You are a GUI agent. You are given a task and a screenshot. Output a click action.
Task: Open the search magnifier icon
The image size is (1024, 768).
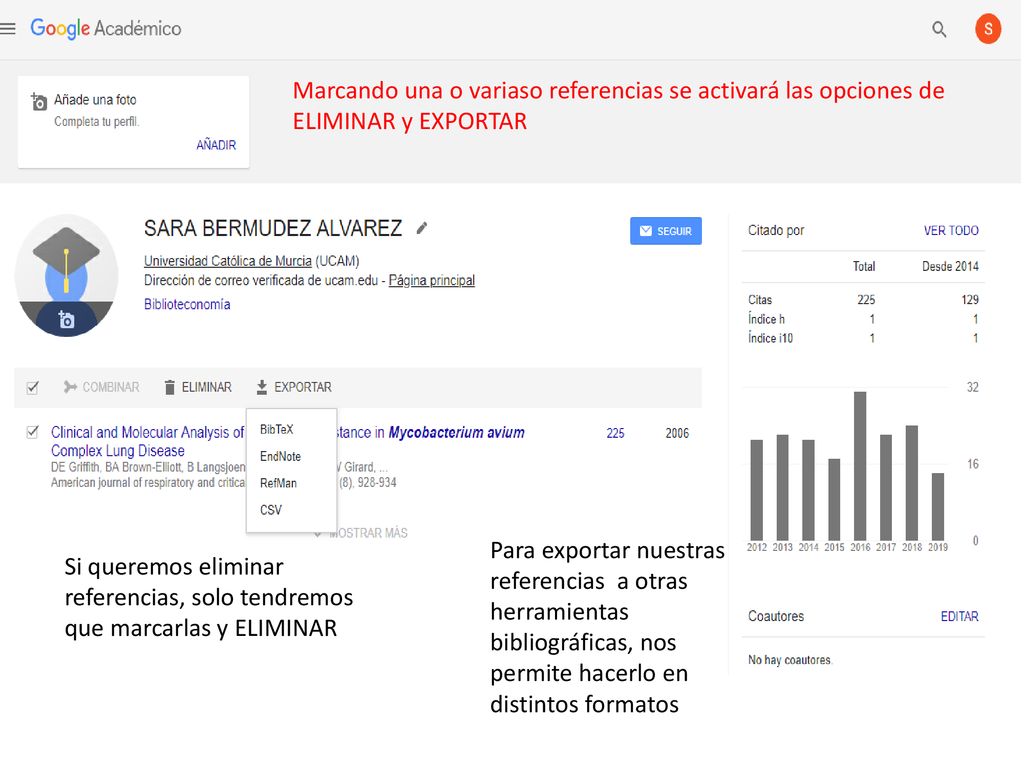[939, 29]
